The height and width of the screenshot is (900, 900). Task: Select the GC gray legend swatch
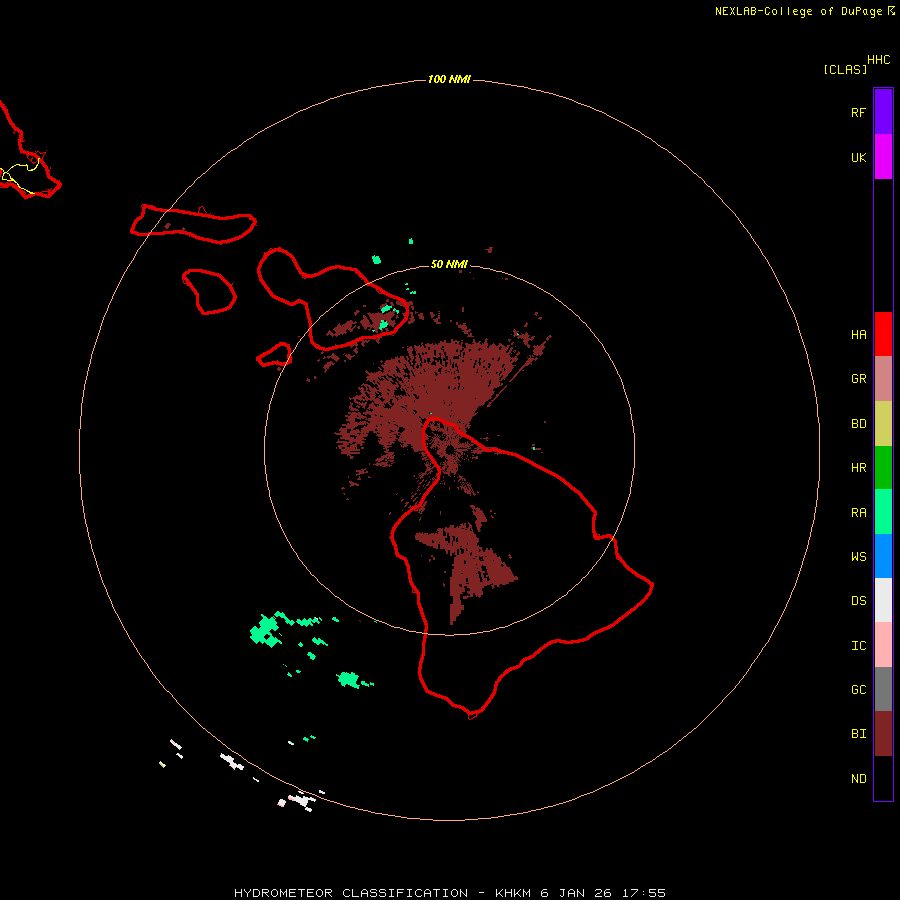883,689
